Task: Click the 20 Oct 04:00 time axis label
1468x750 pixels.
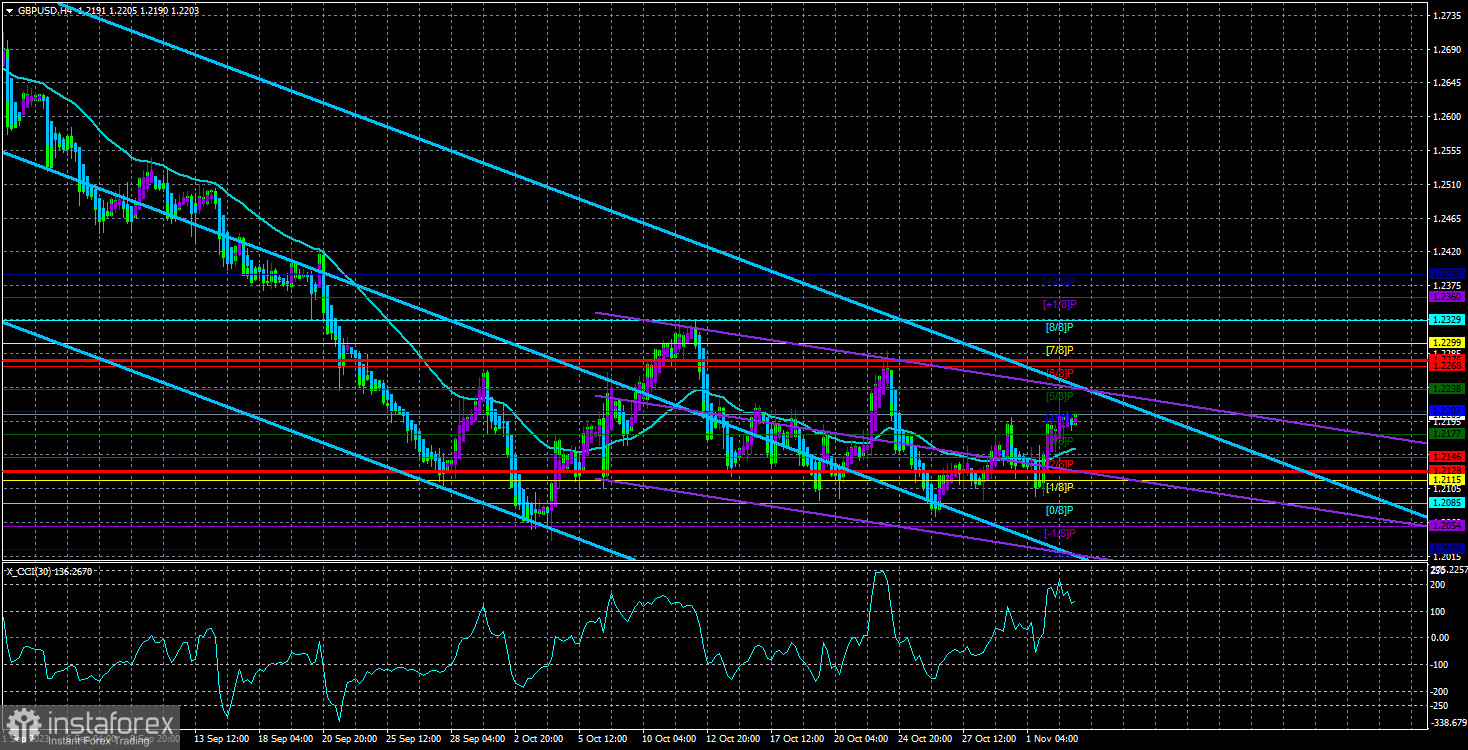Action: (x=859, y=739)
